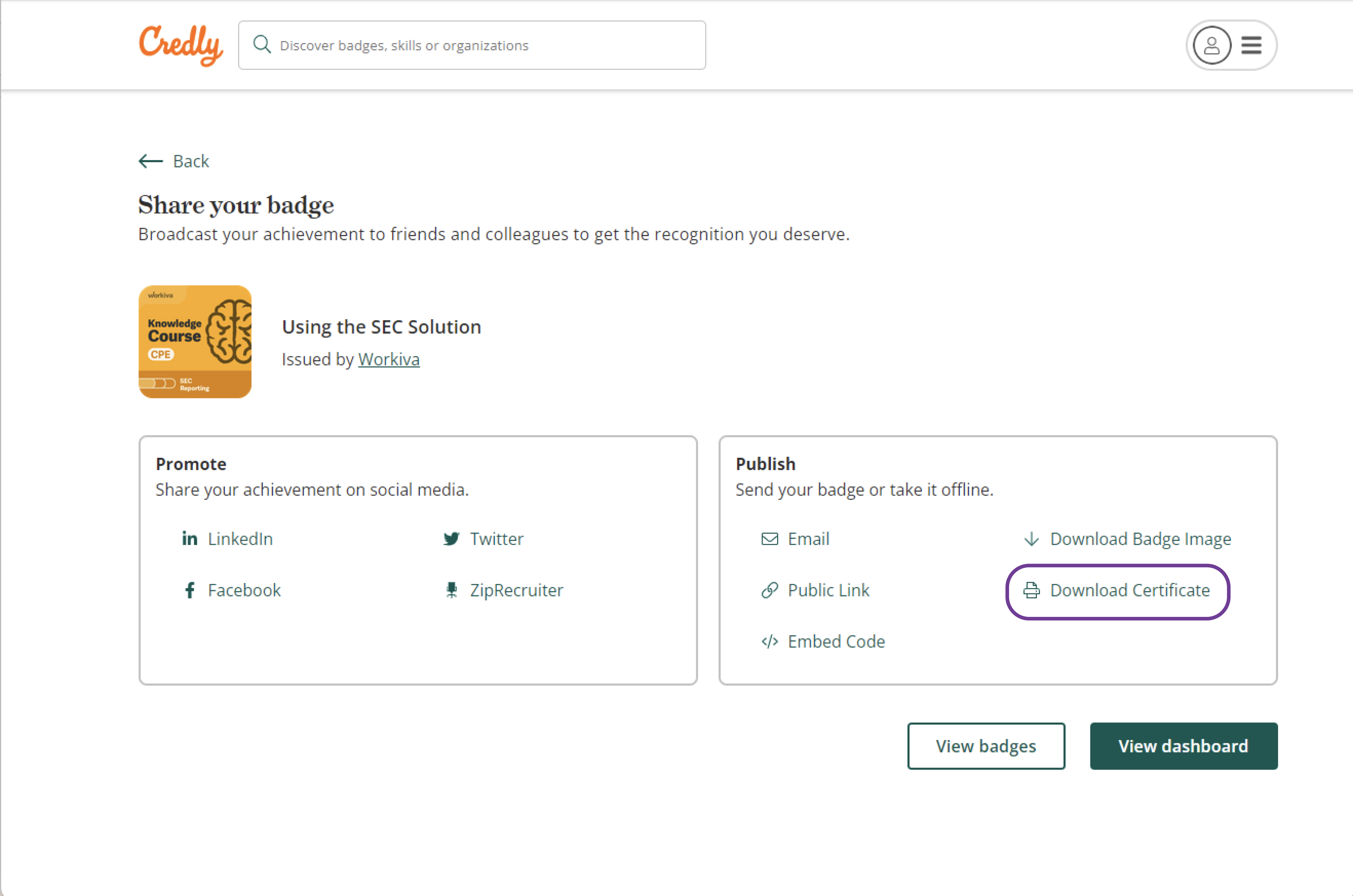
Task: Click the Twitter bird icon
Action: click(451, 539)
